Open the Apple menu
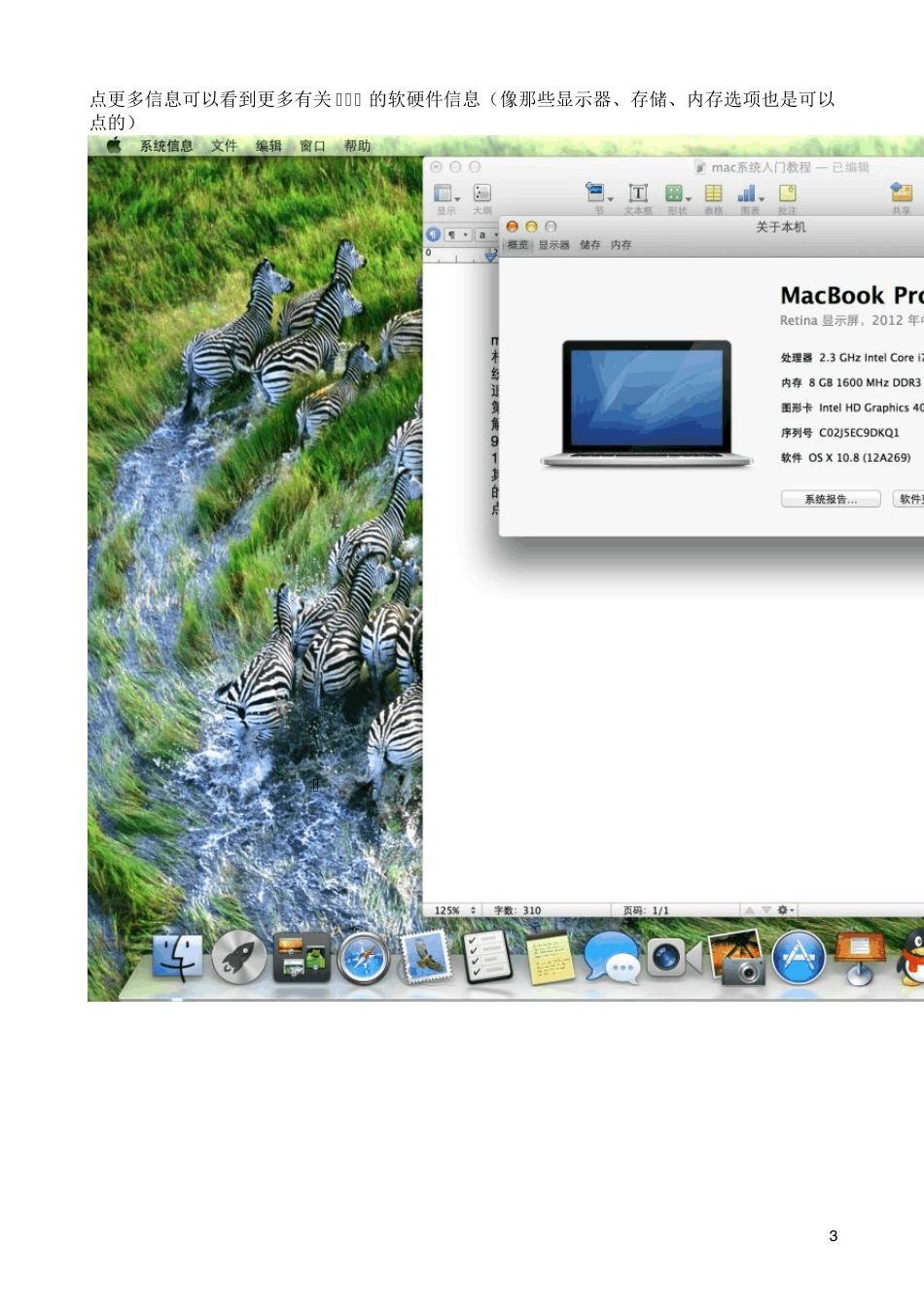 click(x=114, y=146)
